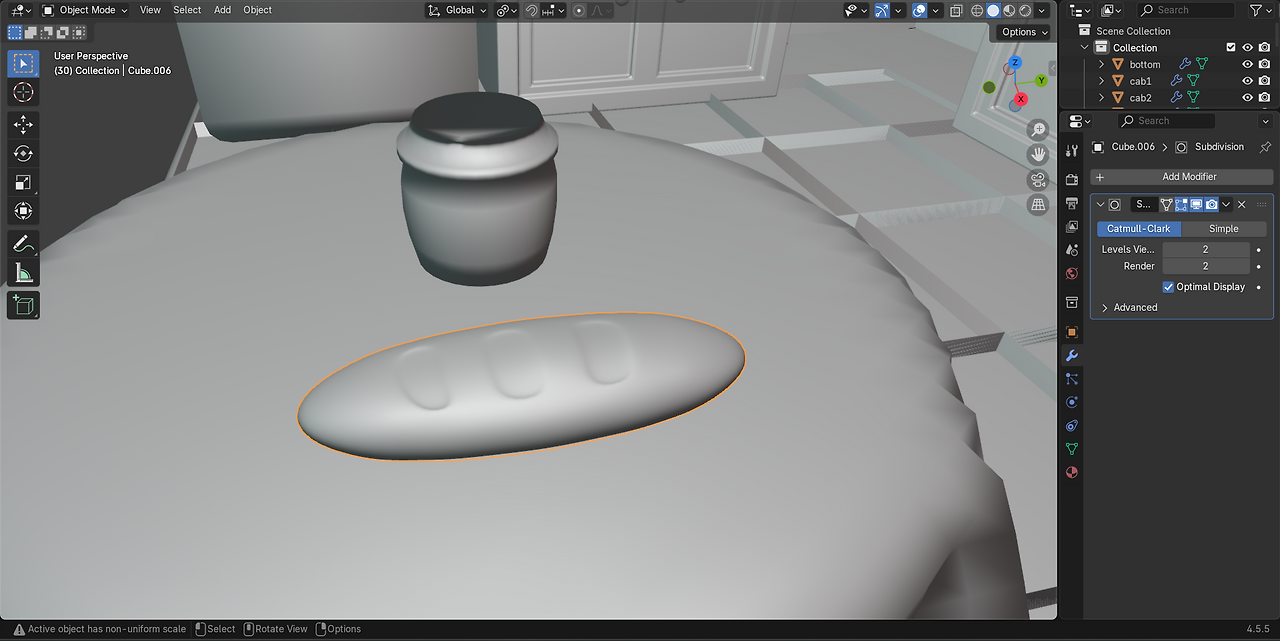
Task: Collapse the Collection in outliner
Action: pos(1085,47)
